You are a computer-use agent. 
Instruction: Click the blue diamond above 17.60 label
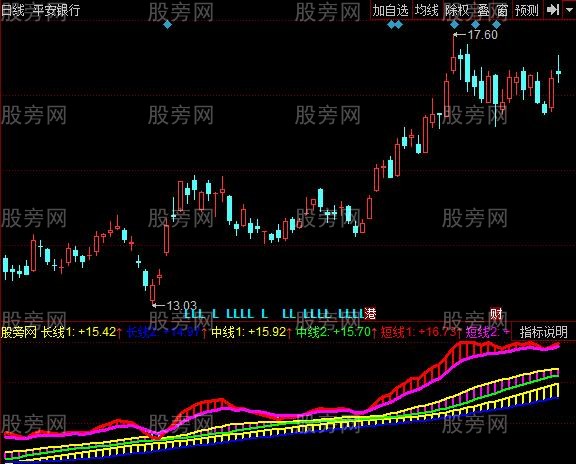tap(454, 25)
